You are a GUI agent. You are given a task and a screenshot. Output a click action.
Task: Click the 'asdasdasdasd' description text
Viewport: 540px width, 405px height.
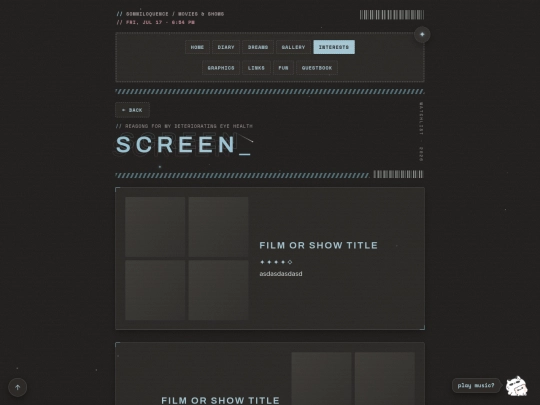pyautogui.click(x=281, y=274)
